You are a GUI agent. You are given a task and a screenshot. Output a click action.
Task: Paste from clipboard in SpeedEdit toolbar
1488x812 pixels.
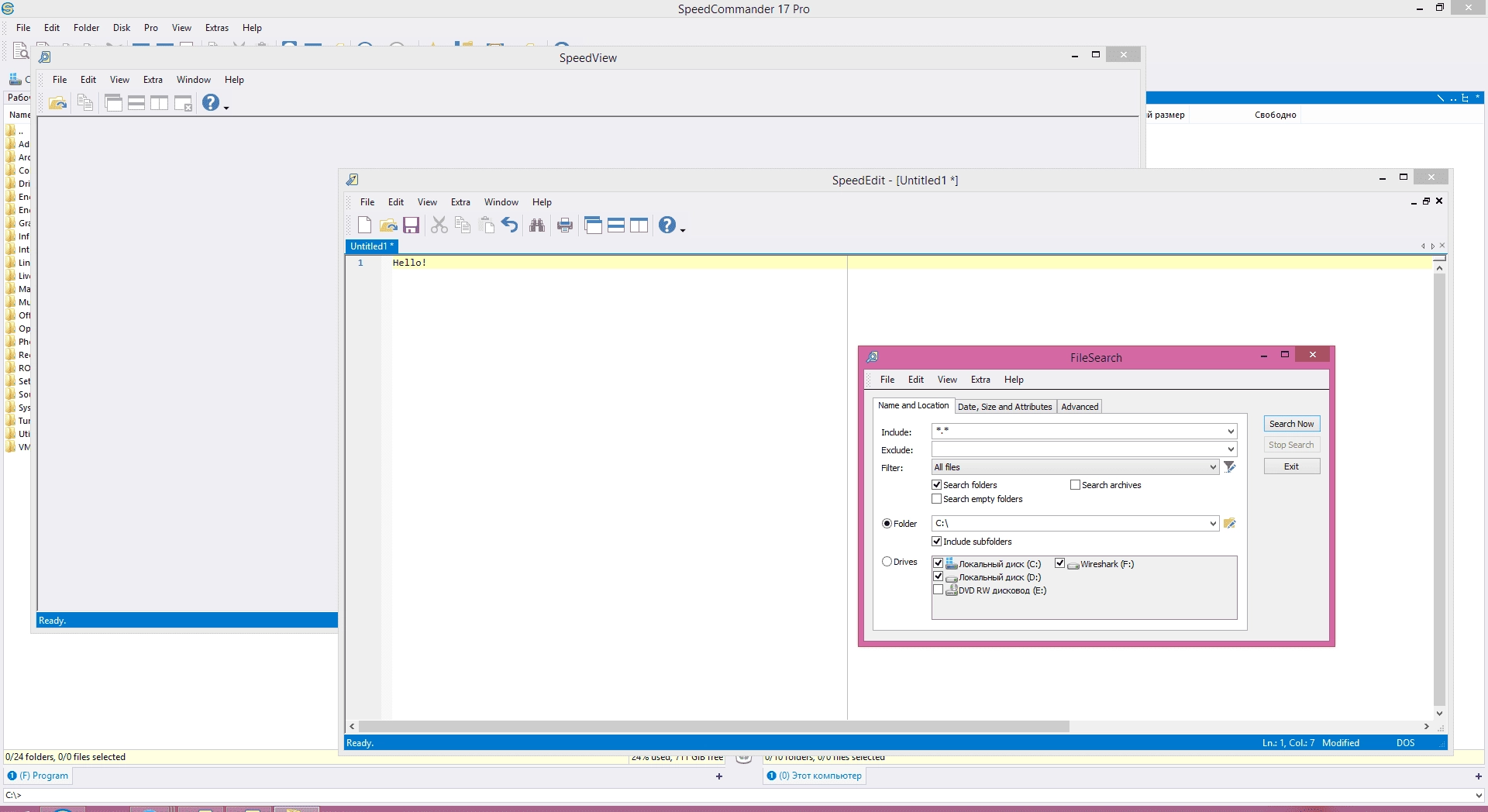pyautogui.click(x=487, y=225)
